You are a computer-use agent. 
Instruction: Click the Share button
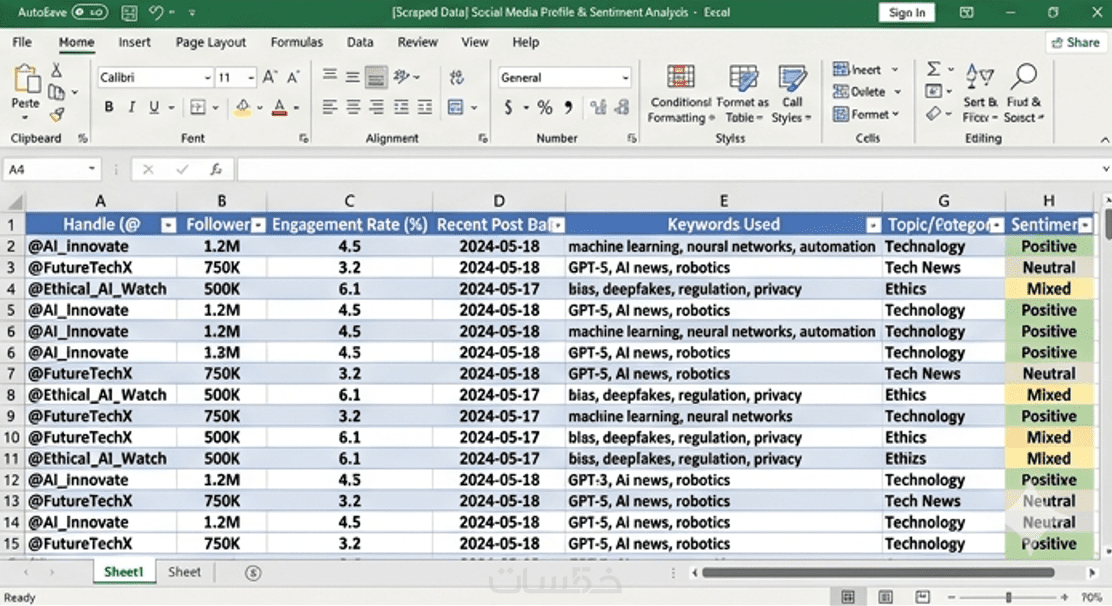click(x=1075, y=43)
